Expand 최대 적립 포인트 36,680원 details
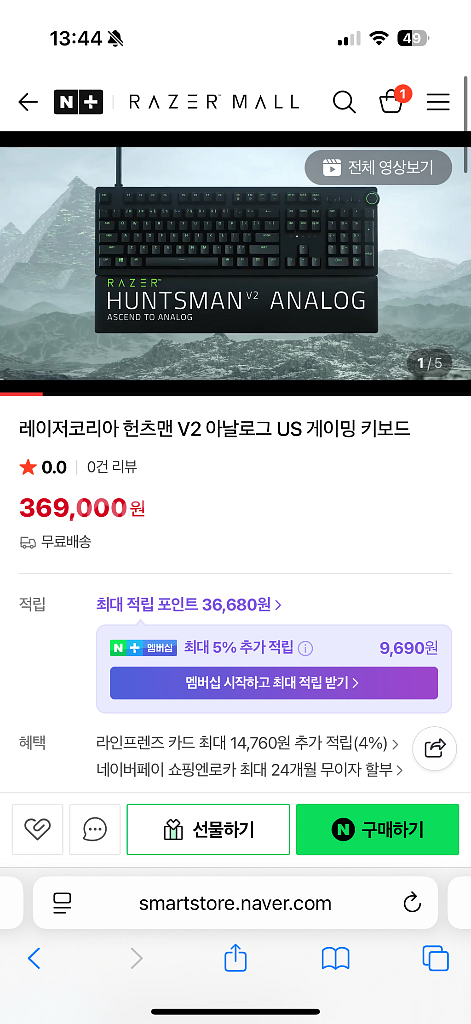The image size is (471, 1024). tap(189, 605)
